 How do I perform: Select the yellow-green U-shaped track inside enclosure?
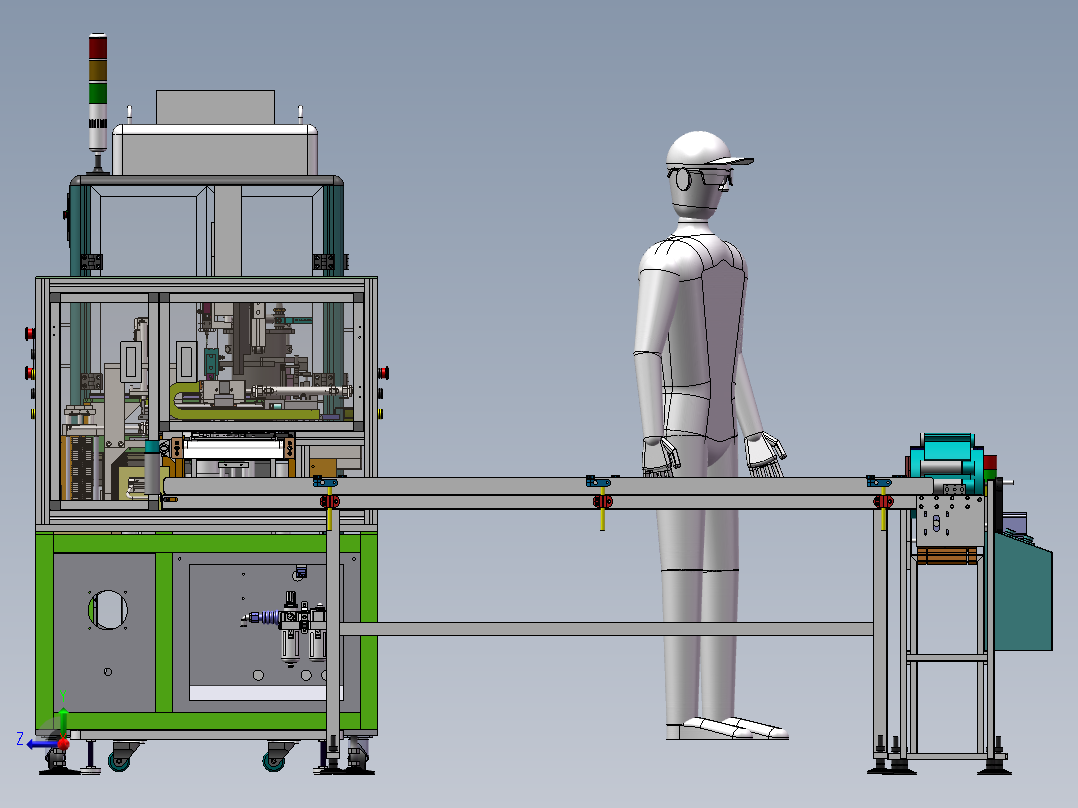(242, 402)
